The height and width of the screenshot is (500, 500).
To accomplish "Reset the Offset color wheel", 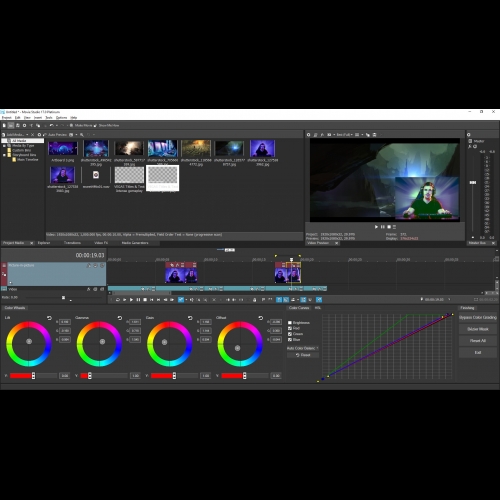I will 261,318.
